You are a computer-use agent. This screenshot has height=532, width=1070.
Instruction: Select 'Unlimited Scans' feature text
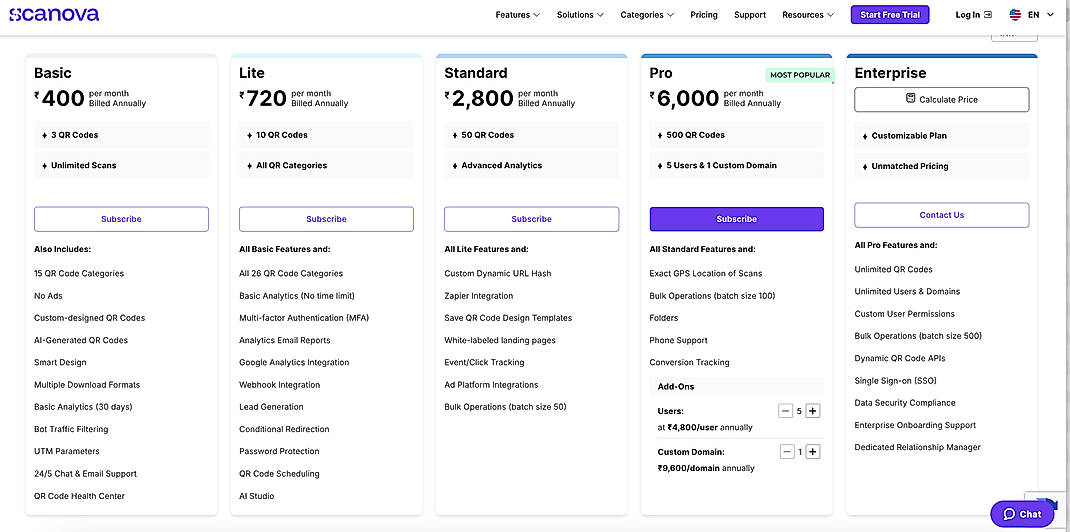click(x=83, y=165)
